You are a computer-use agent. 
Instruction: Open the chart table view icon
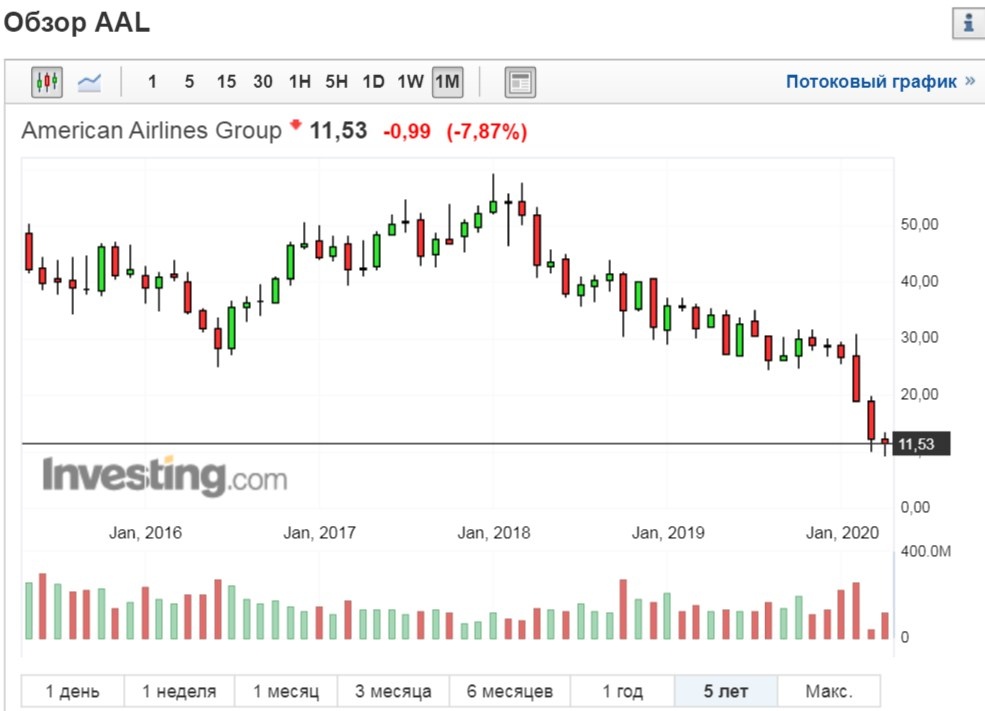tap(520, 82)
